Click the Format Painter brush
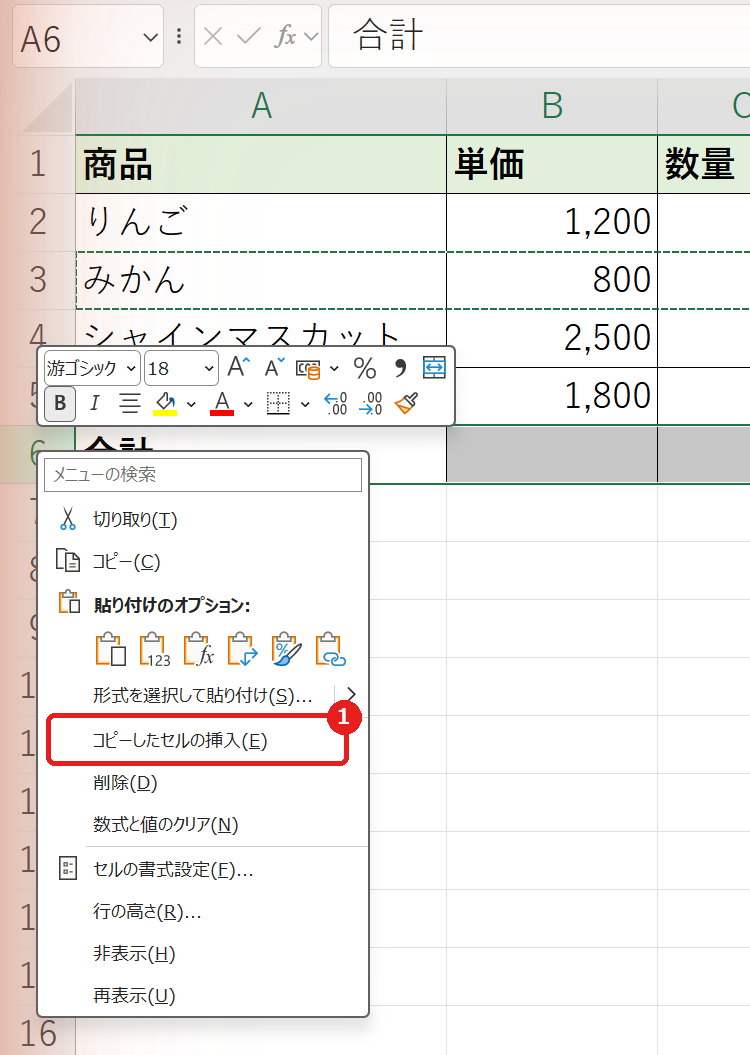The height and width of the screenshot is (1055, 750). (x=406, y=403)
